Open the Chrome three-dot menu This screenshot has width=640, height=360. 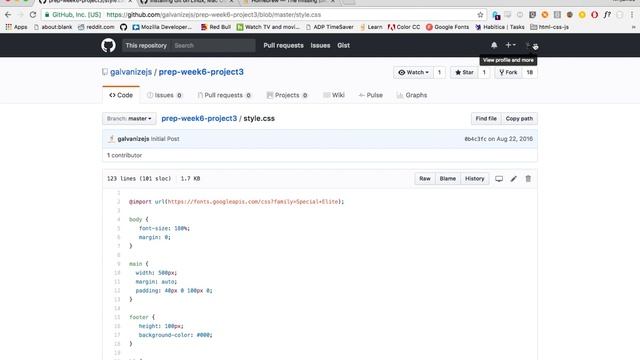click(x=632, y=15)
